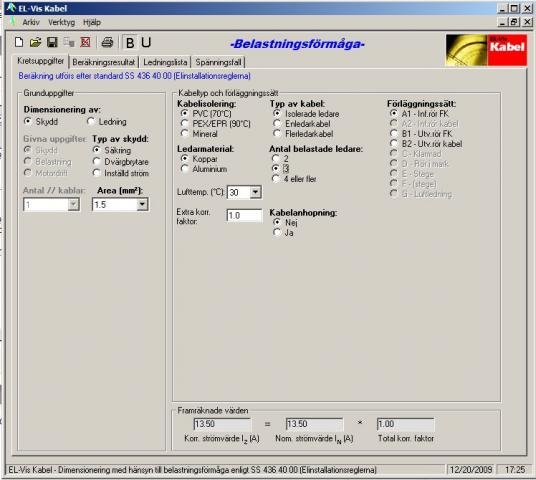The width and height of the screenshot is (536, 480).
Task: Expand the Antal // kablar dropdown
Action: pyautogui.click(x=73, y=205)
